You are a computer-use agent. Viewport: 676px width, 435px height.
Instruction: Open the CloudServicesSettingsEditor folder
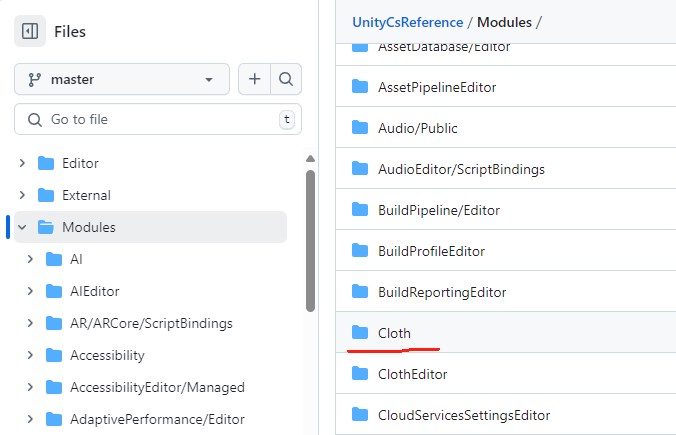(464, 415)
